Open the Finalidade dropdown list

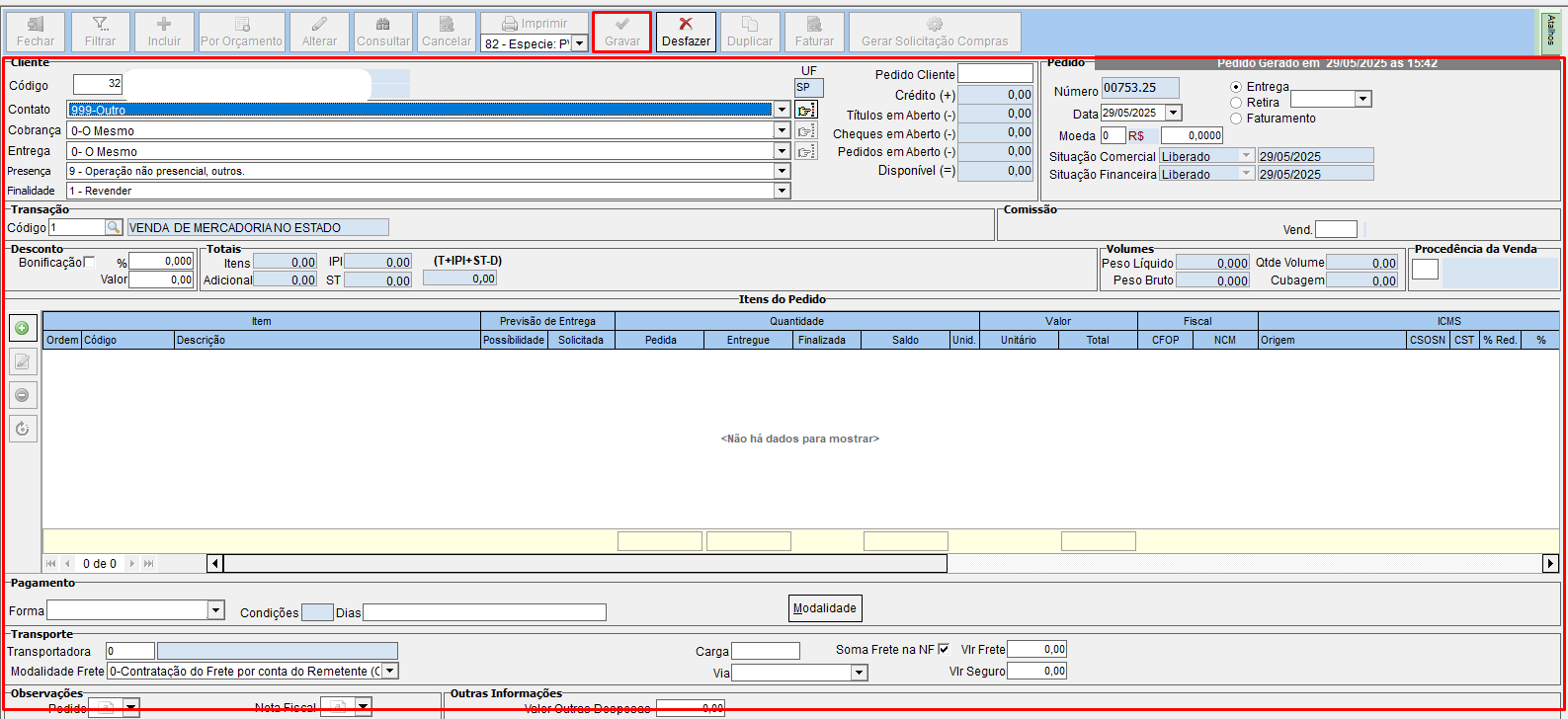pos(782,191)
